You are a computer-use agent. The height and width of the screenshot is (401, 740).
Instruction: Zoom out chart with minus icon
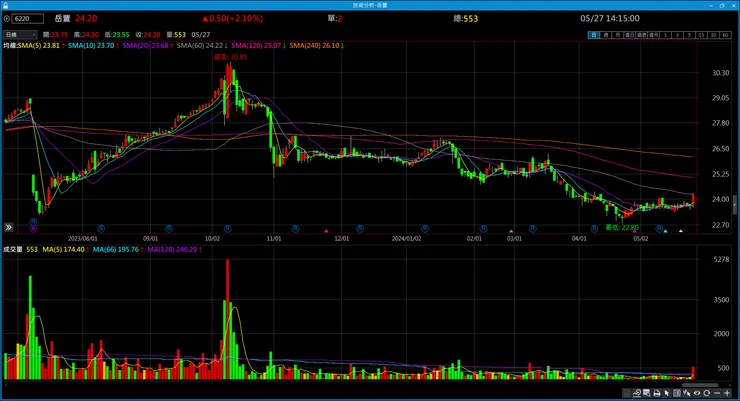coord(717,393)
